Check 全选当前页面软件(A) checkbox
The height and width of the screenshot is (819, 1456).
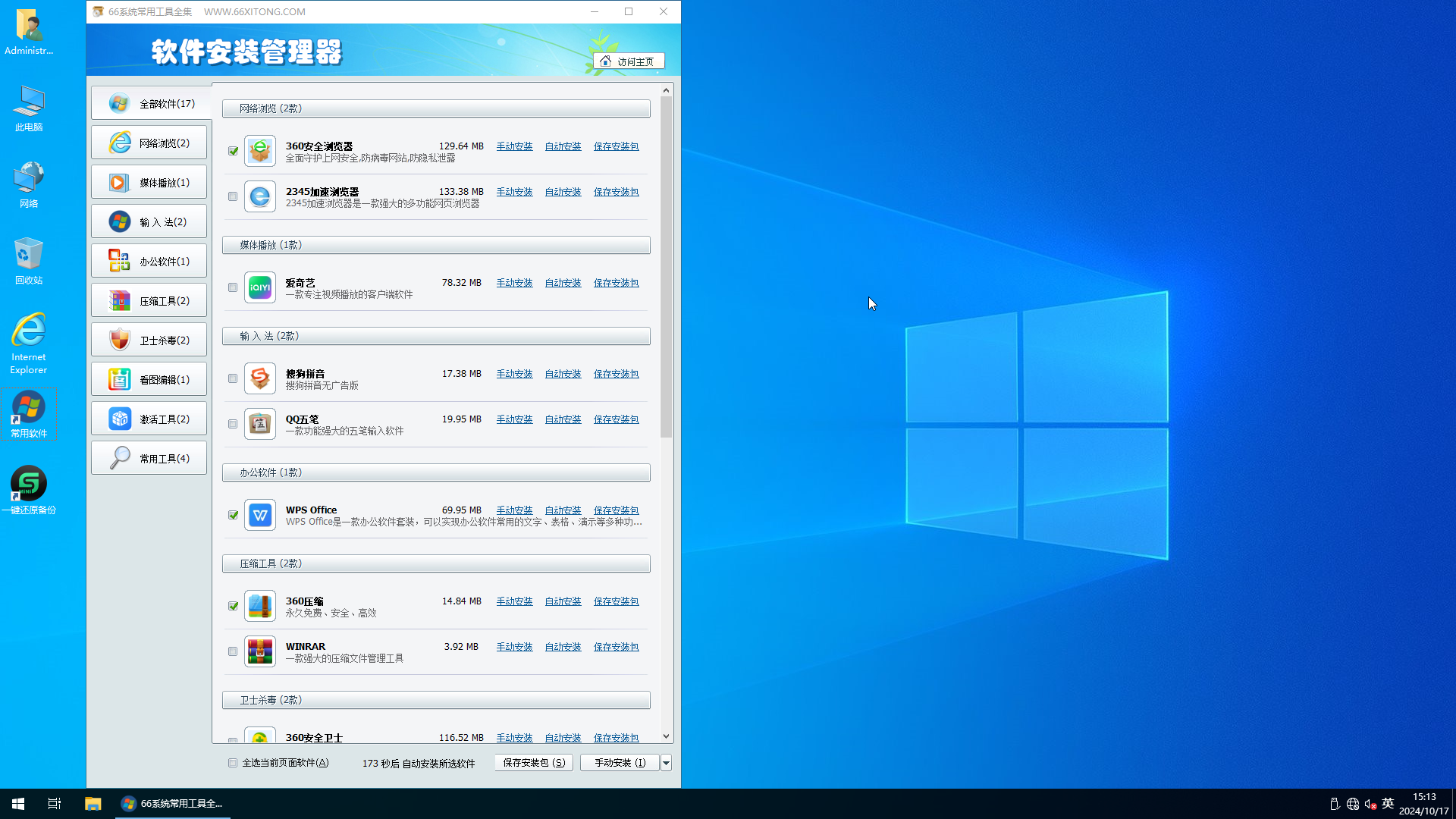233,763
